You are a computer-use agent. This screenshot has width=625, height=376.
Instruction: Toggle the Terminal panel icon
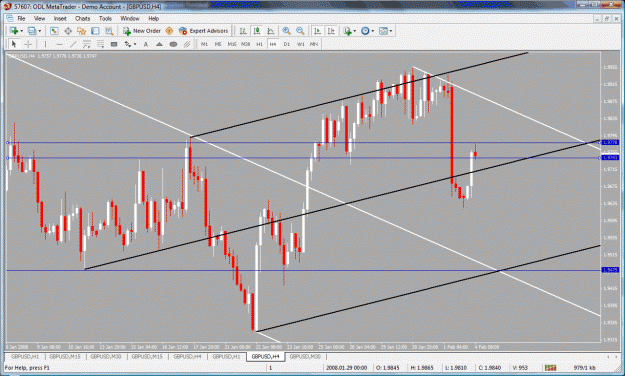(95, 31)
